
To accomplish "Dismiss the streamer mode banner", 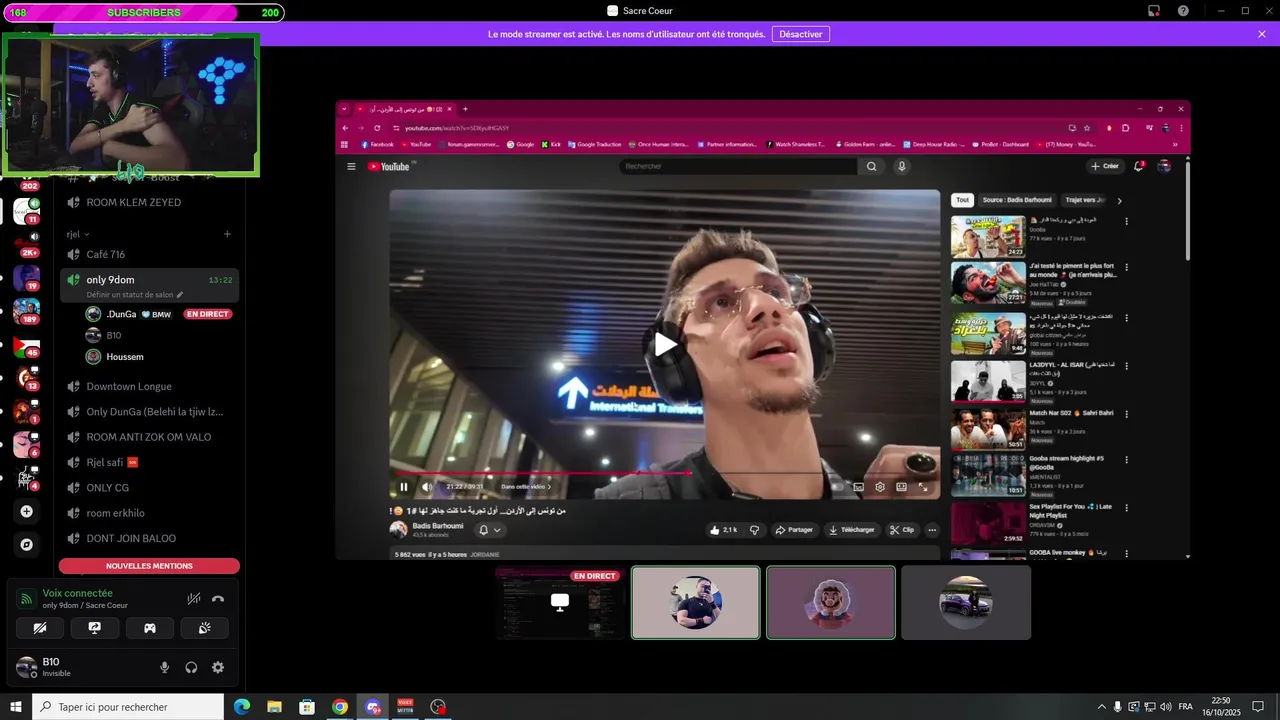I will click(1262, 34).
